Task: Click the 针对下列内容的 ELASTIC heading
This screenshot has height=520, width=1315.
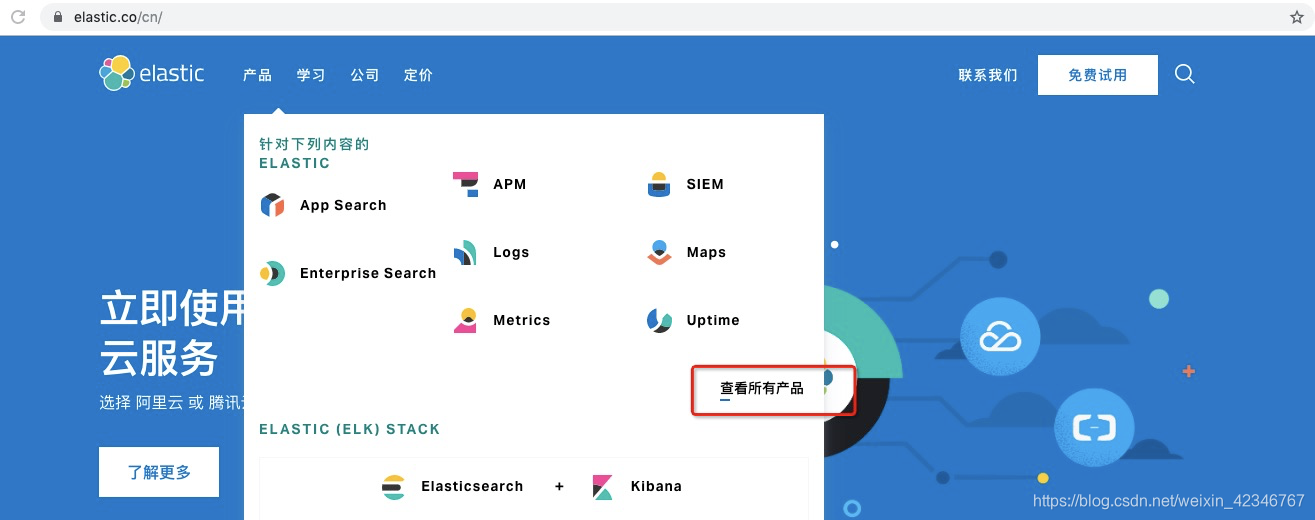Action: pyautogui.click(x=314, y=153)
